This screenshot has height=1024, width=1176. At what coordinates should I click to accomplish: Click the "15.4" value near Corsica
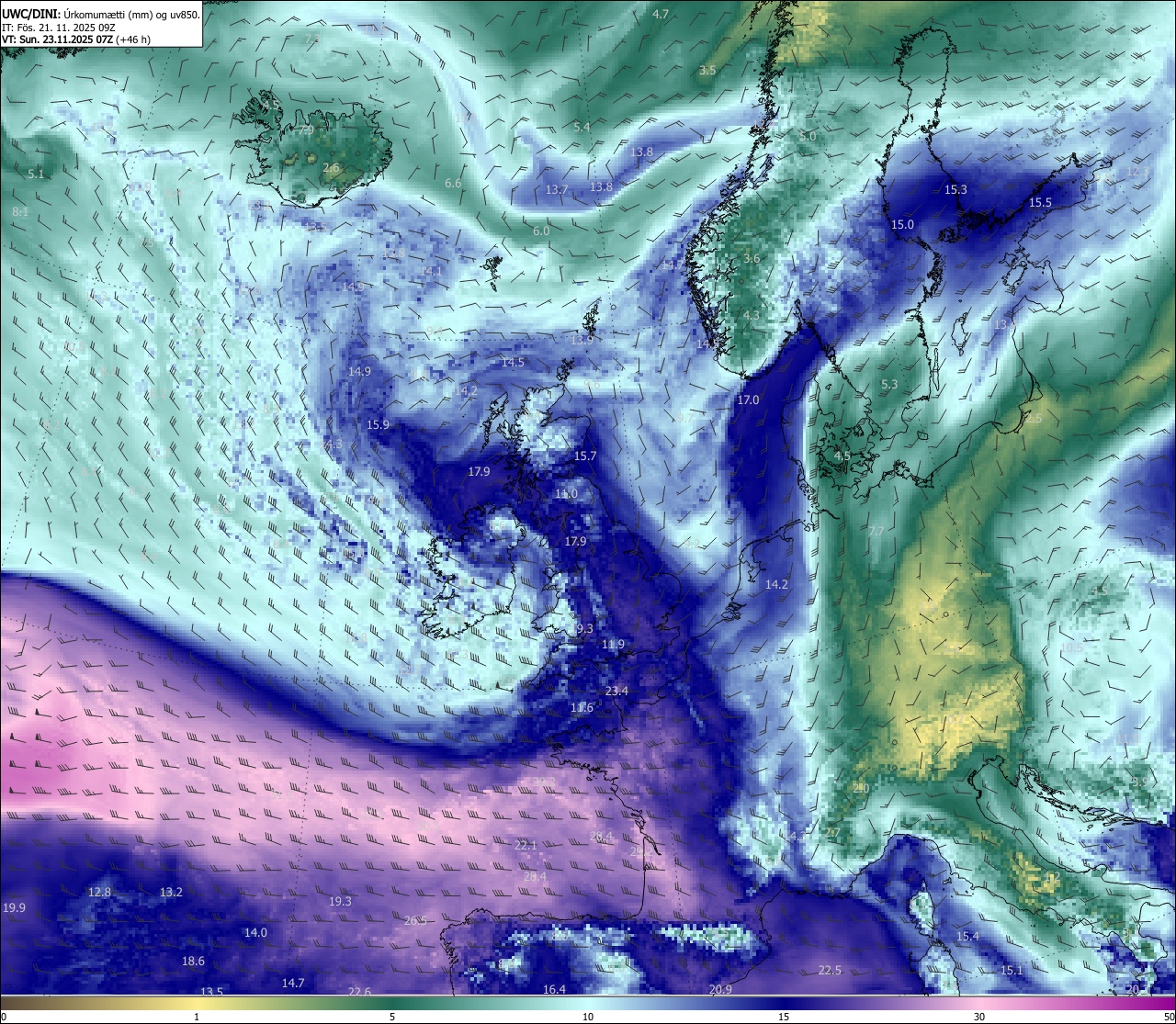pos(967,936)
